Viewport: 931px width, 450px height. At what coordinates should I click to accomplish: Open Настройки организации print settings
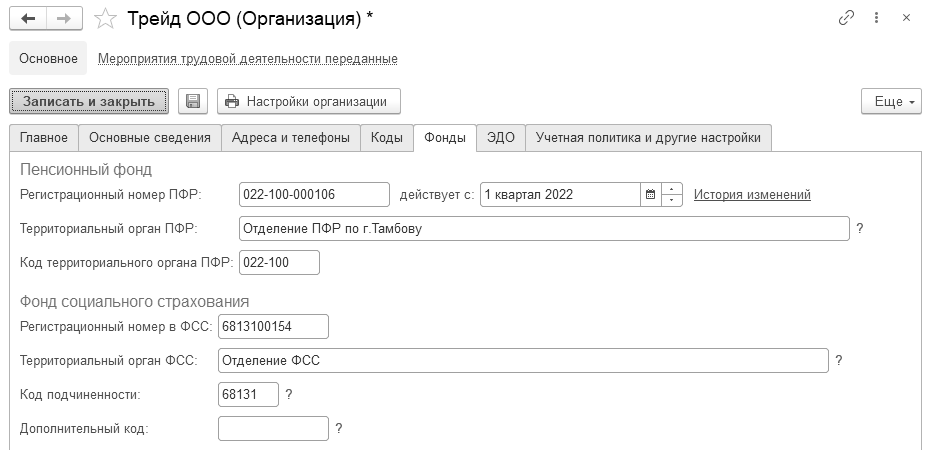(308, 101)
